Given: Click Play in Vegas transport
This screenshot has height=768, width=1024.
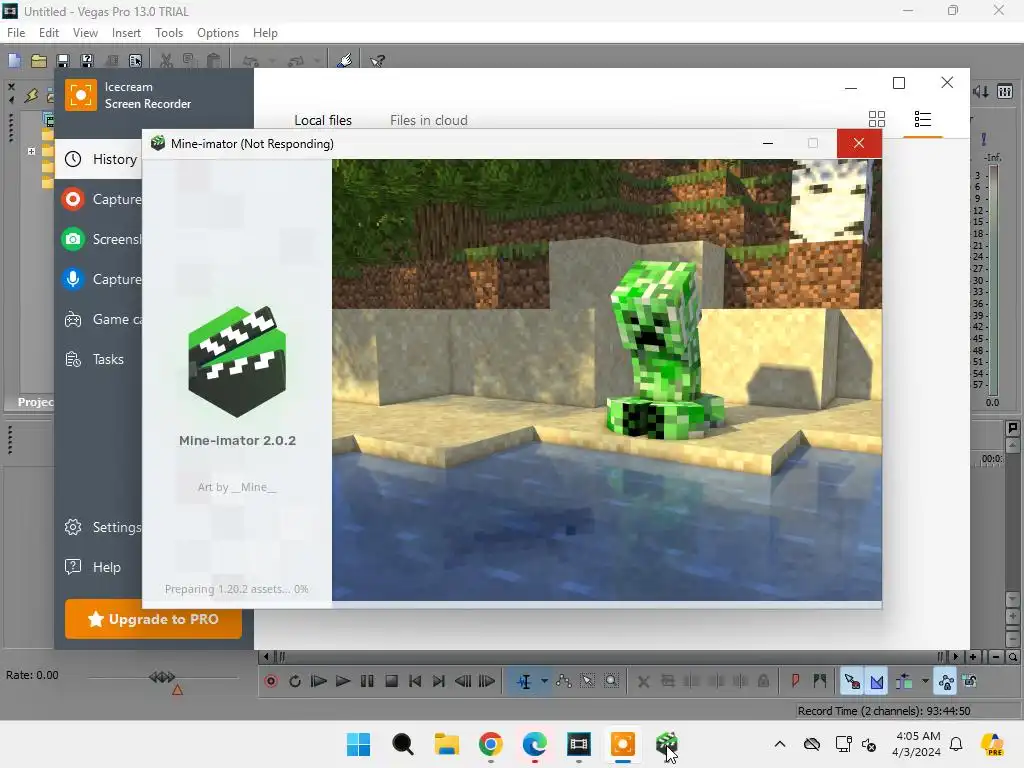Looking at the screenshot, I should [x=343, y=681].
